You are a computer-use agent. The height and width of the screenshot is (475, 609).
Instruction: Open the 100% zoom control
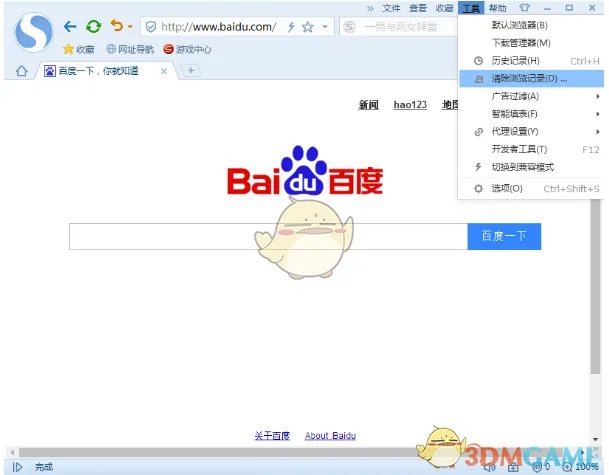point(581,467)
